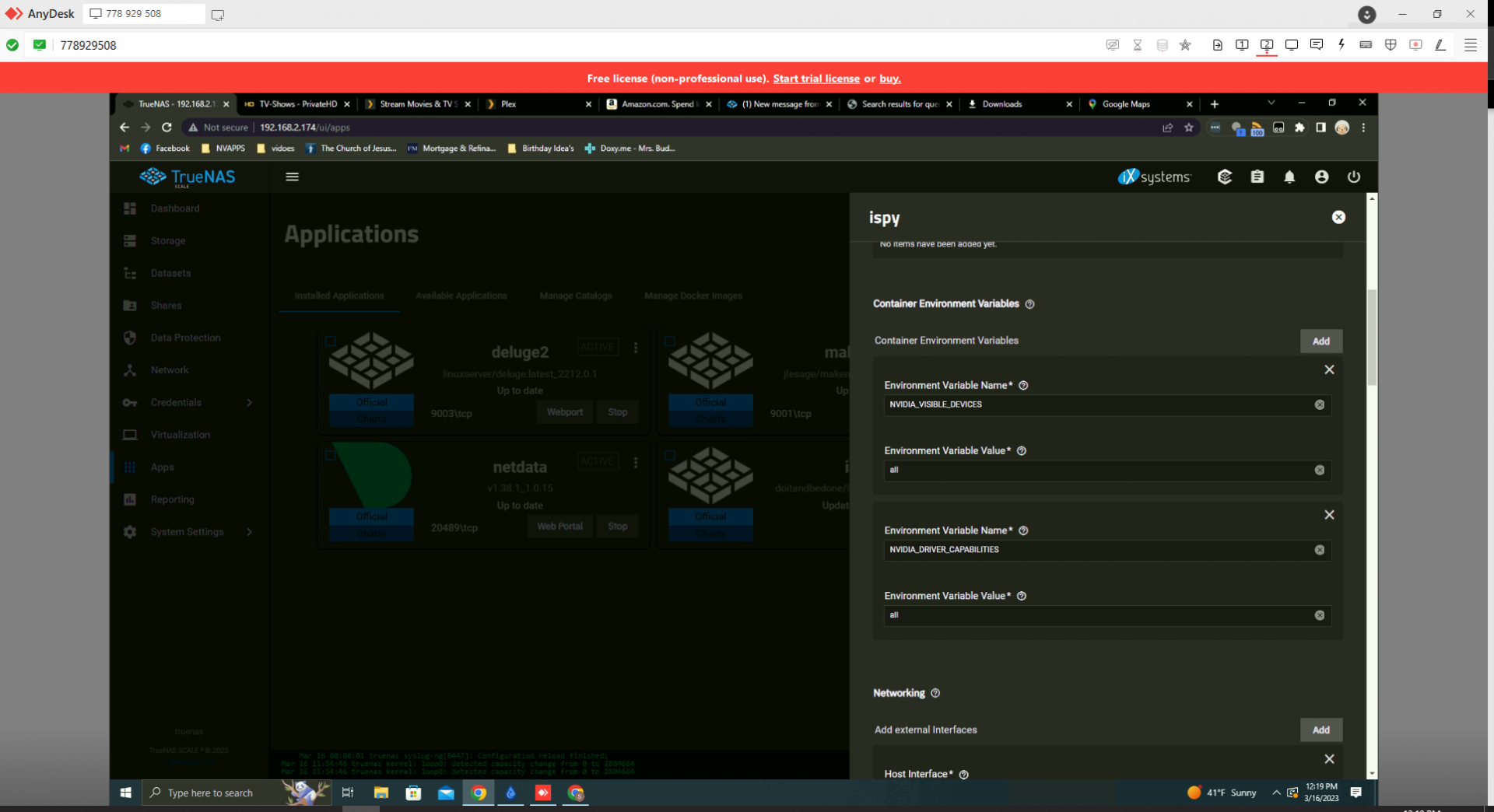Image resolution: width=1494 pixels, height=812 pixels.
Task: Reload the browser page
Action: 167,128
